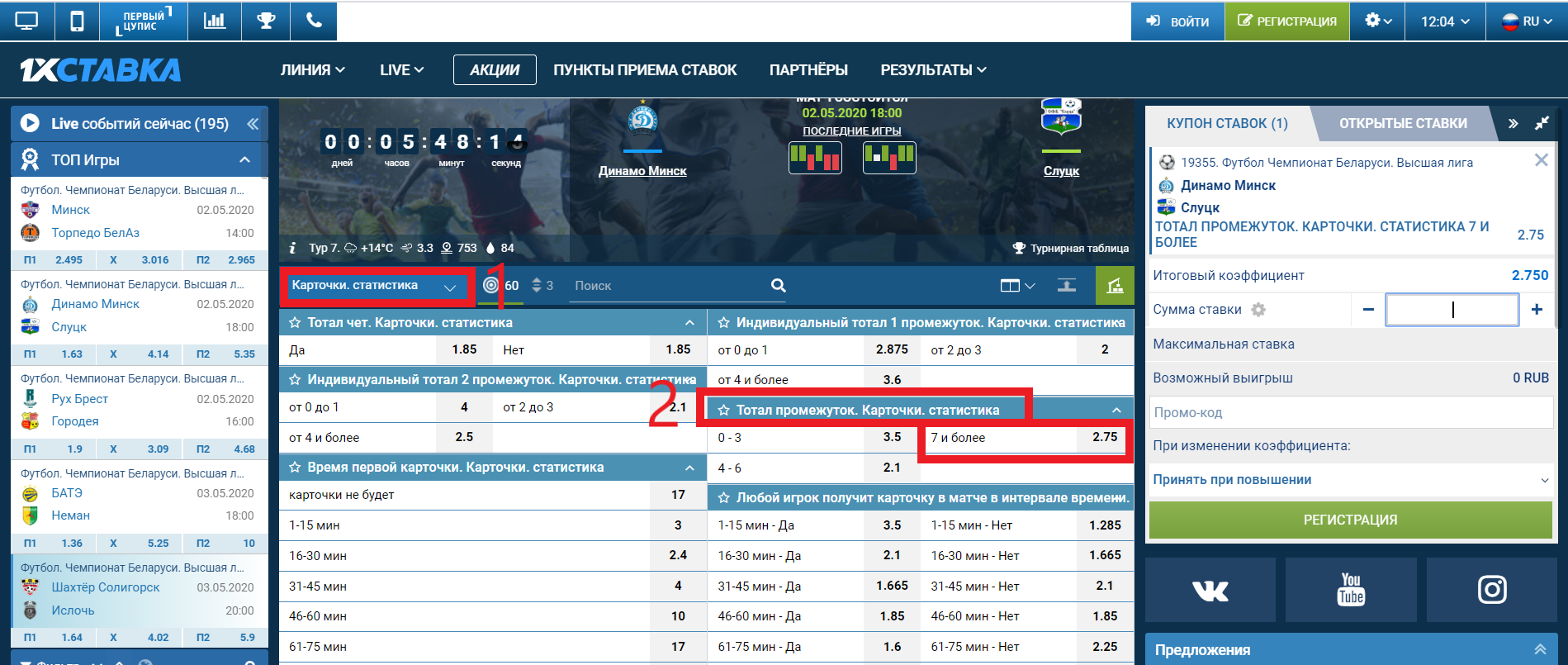The height and width of the screenshot is (665, 1568).
Task: Click the green statistics chart icon
Action: pyautogui.click(x=1115, y=286)
